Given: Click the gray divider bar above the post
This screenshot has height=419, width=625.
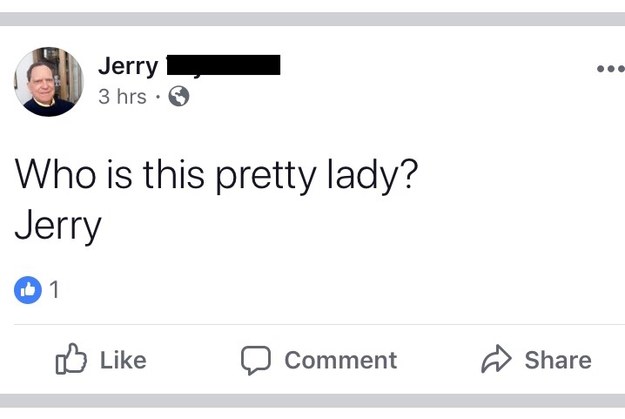Looking at the screenshot, I should (312, 18).
